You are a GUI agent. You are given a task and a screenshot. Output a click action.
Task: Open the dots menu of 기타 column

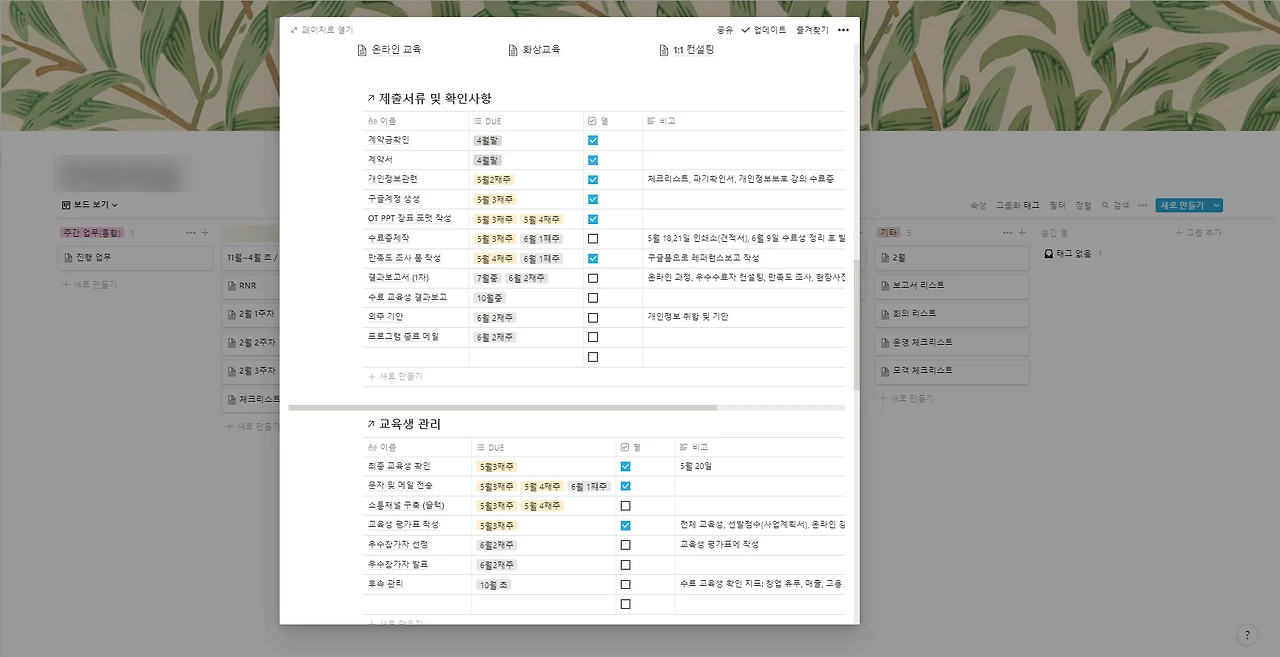point(1007,232)
